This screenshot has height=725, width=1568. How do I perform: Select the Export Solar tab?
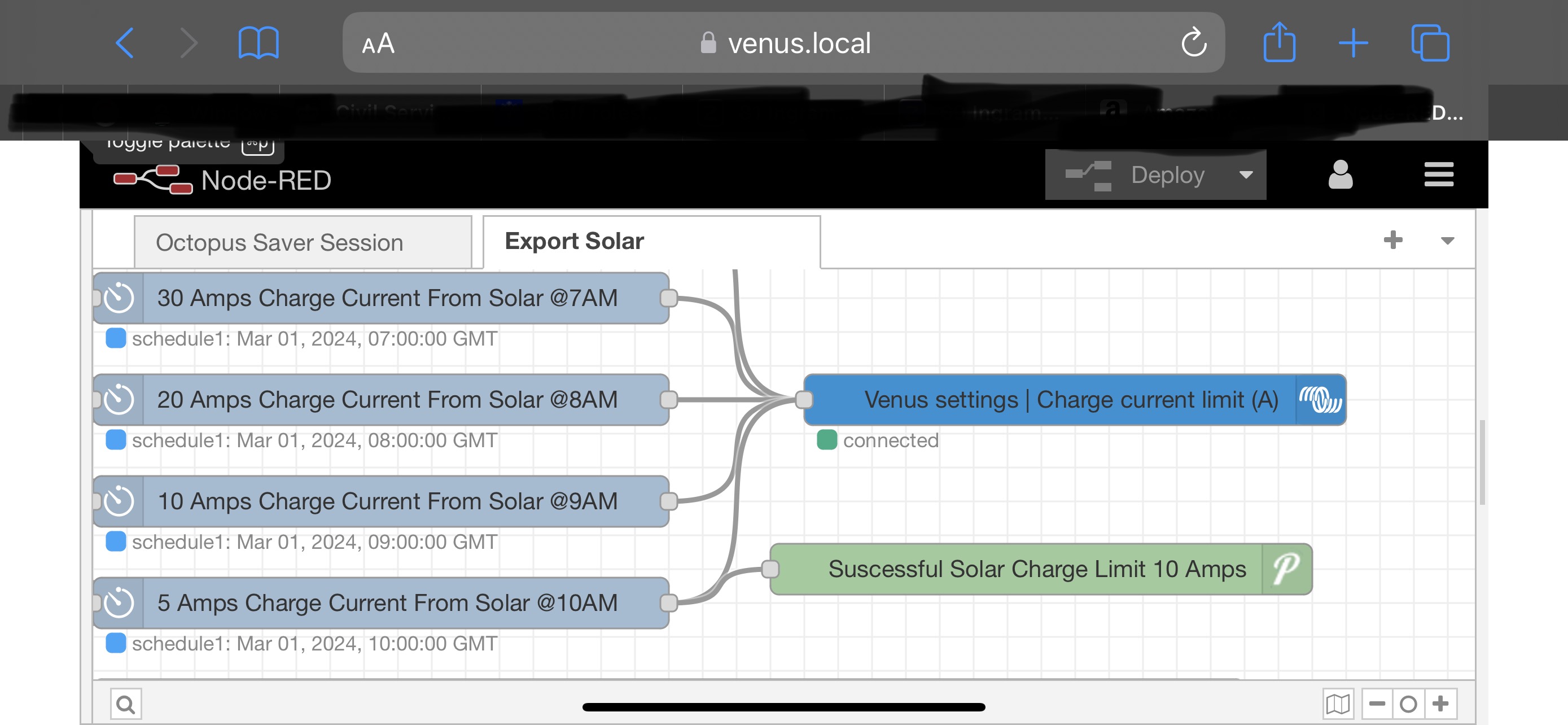tap(651, 242)
